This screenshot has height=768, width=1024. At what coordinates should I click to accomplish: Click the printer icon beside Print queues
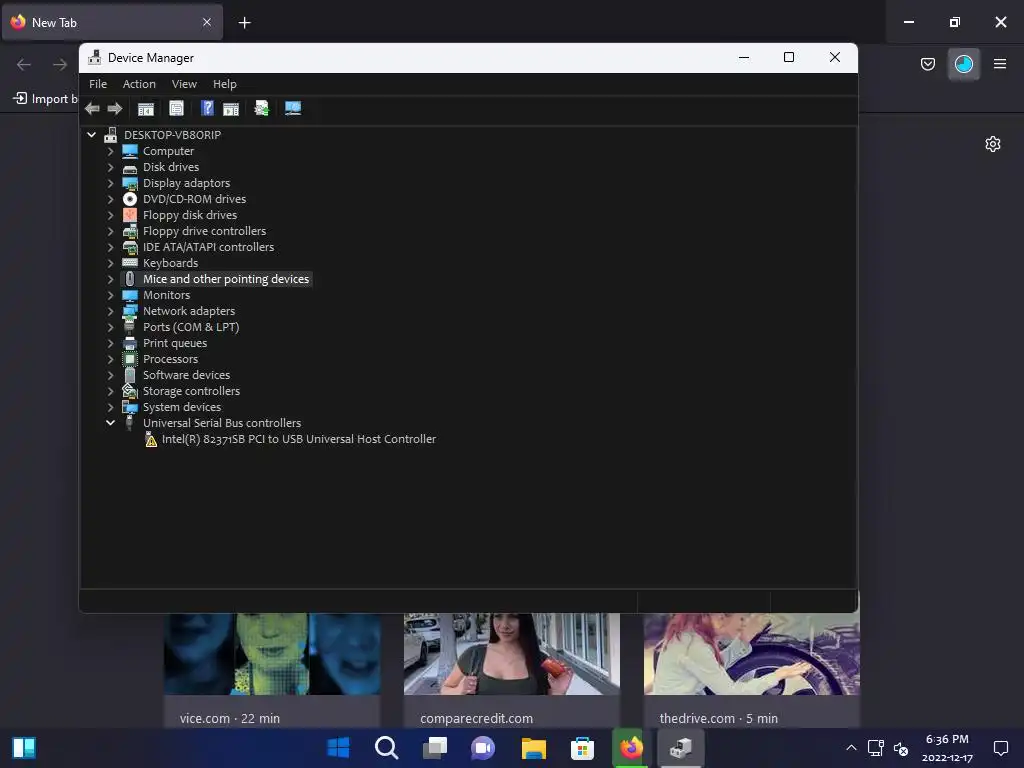click(x=130, y=343)
